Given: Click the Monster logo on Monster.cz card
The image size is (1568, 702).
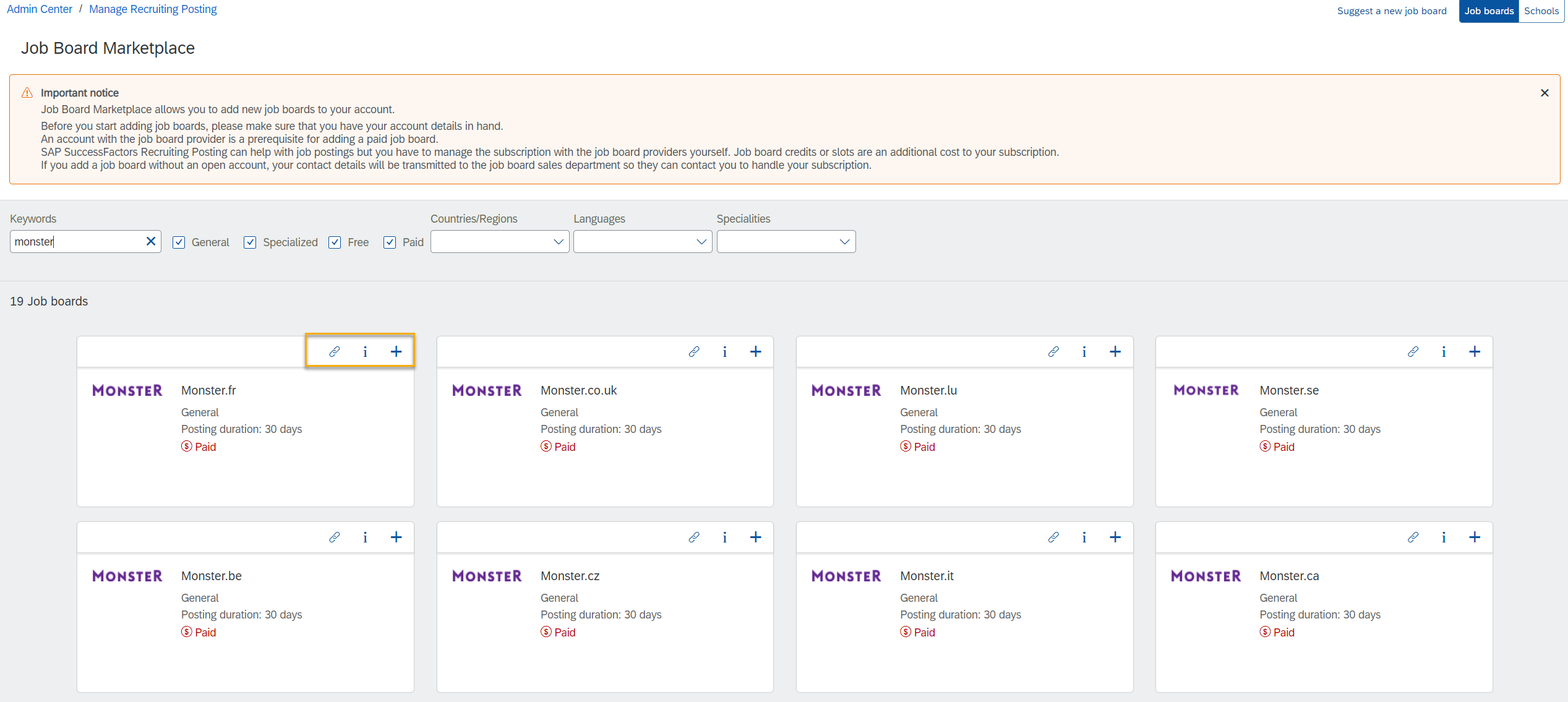Looking at the screenshot, I should coord(487,576).
